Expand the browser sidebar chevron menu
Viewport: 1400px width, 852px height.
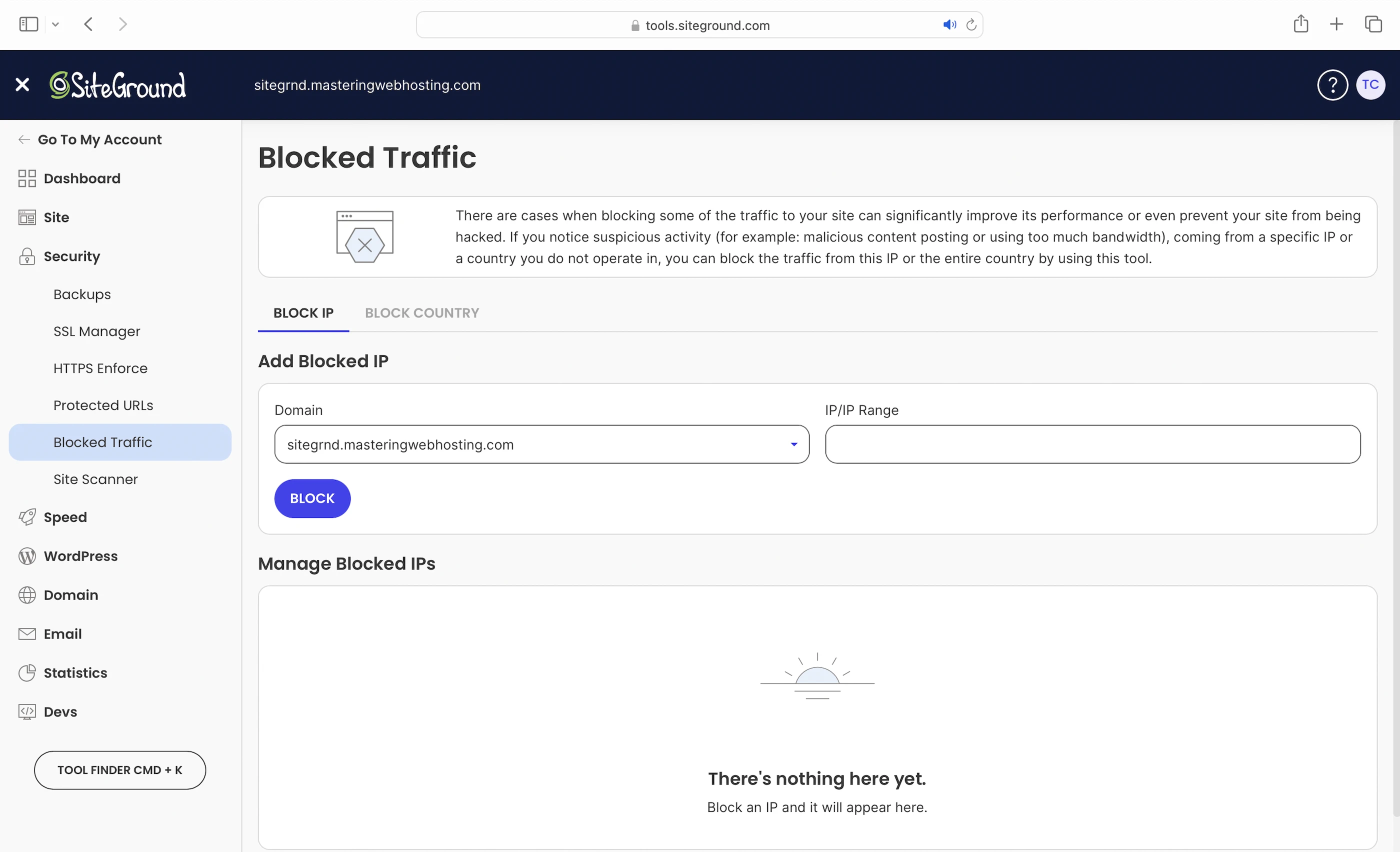click(x=55, y=24)
